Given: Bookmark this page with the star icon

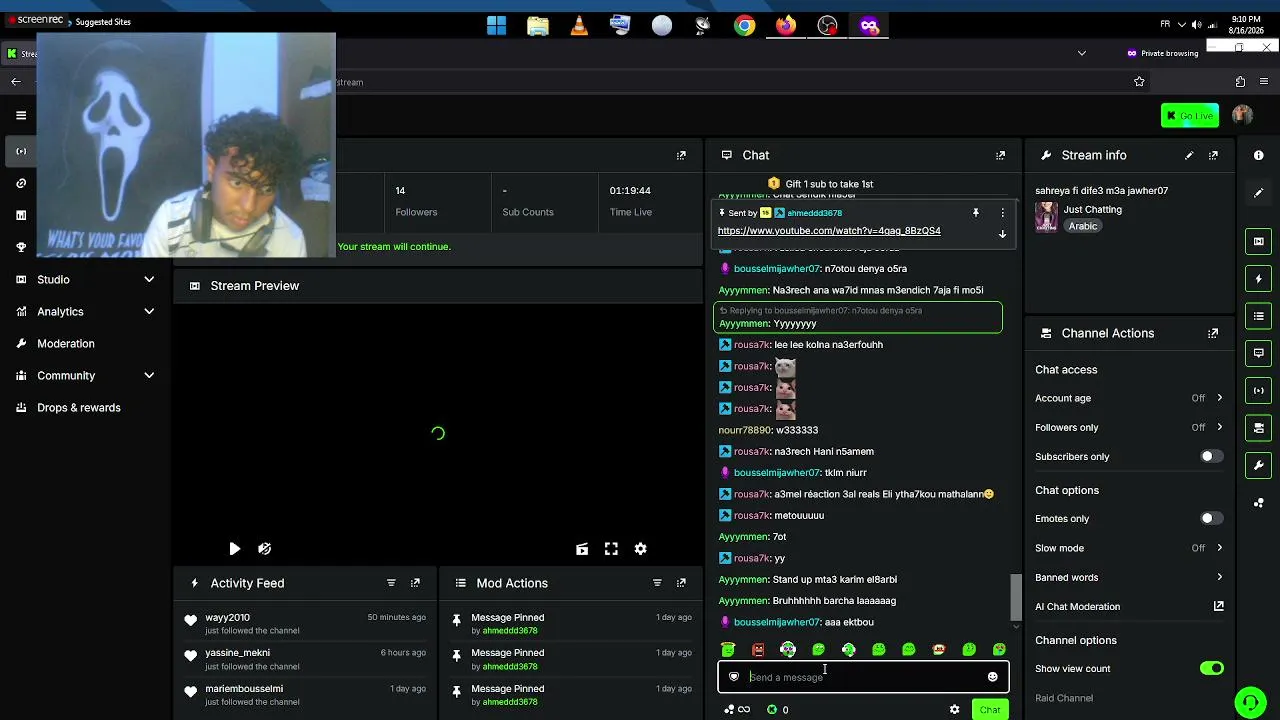Looking at the screenshot, I should (1139, 82).
